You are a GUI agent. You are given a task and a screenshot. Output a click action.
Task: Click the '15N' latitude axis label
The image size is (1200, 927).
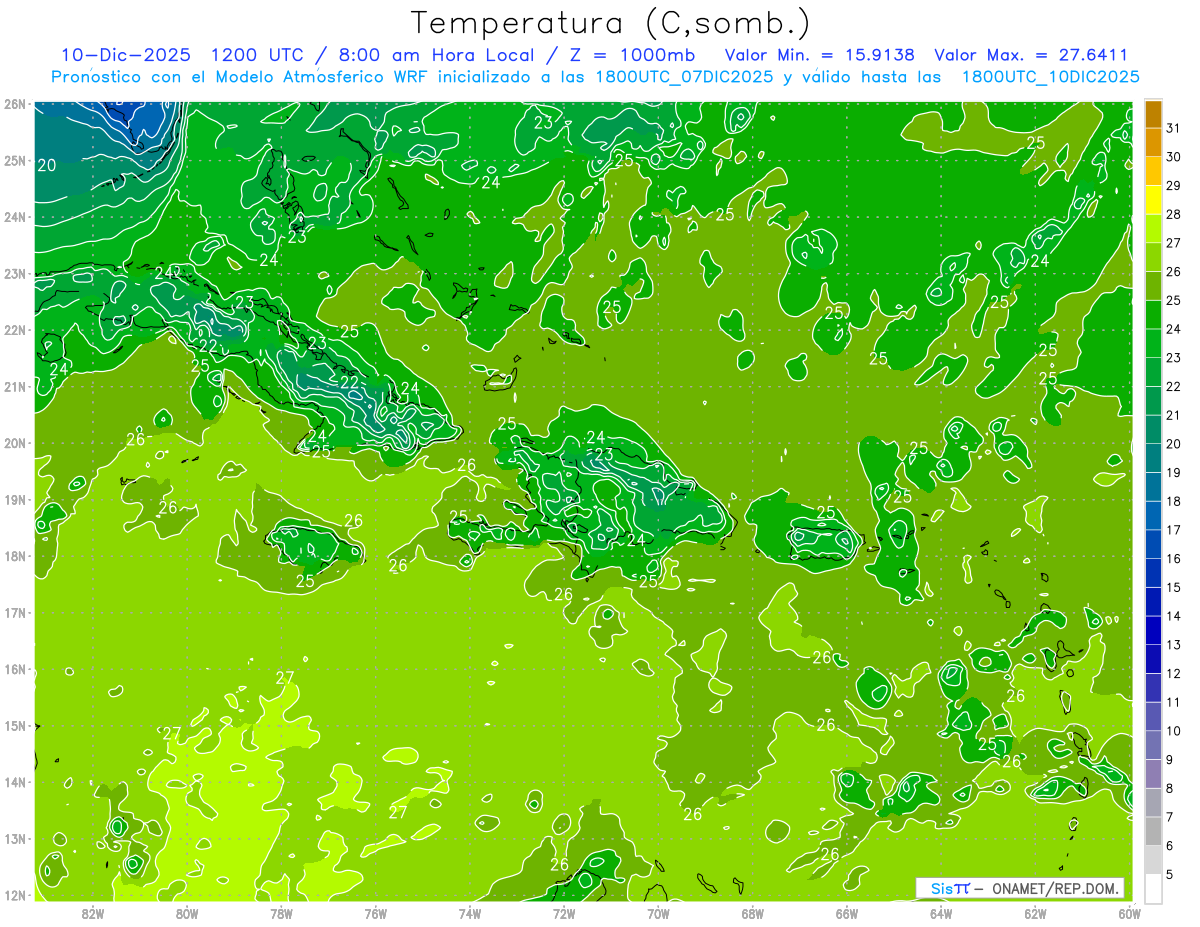point(15,726)
